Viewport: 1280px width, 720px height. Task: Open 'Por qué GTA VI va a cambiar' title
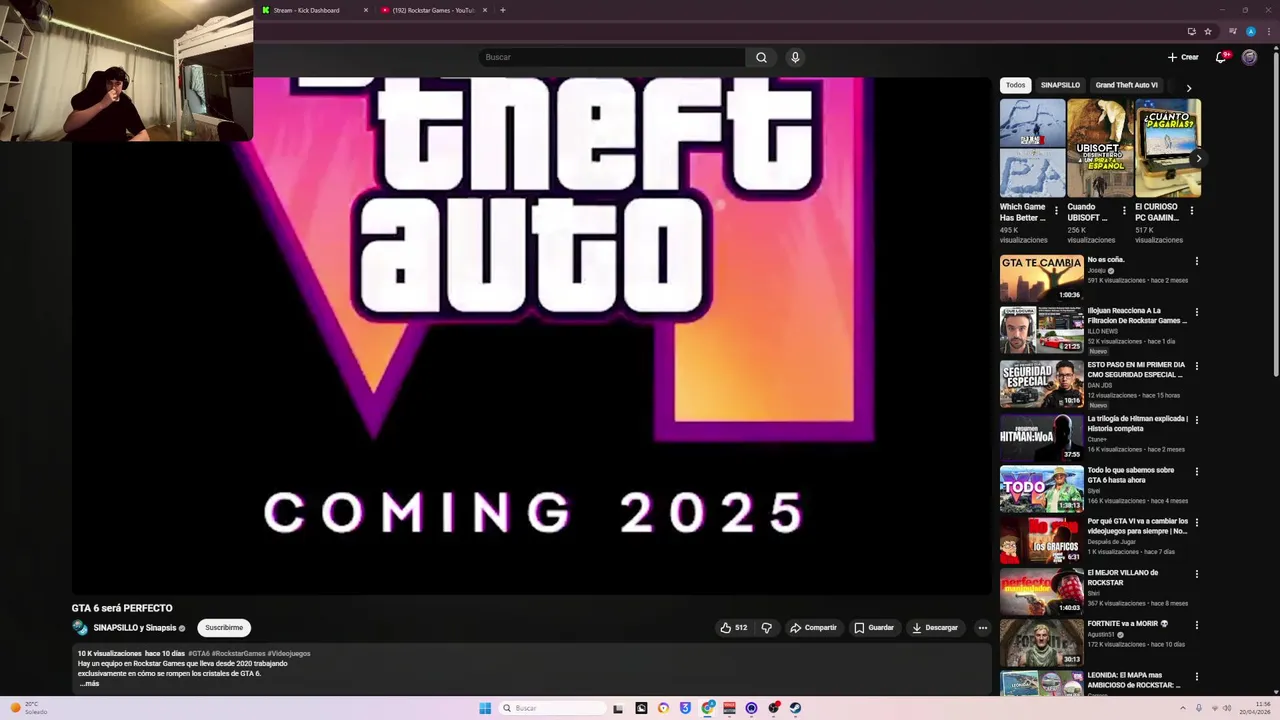pyautogui.click(x=1138, y=526)
